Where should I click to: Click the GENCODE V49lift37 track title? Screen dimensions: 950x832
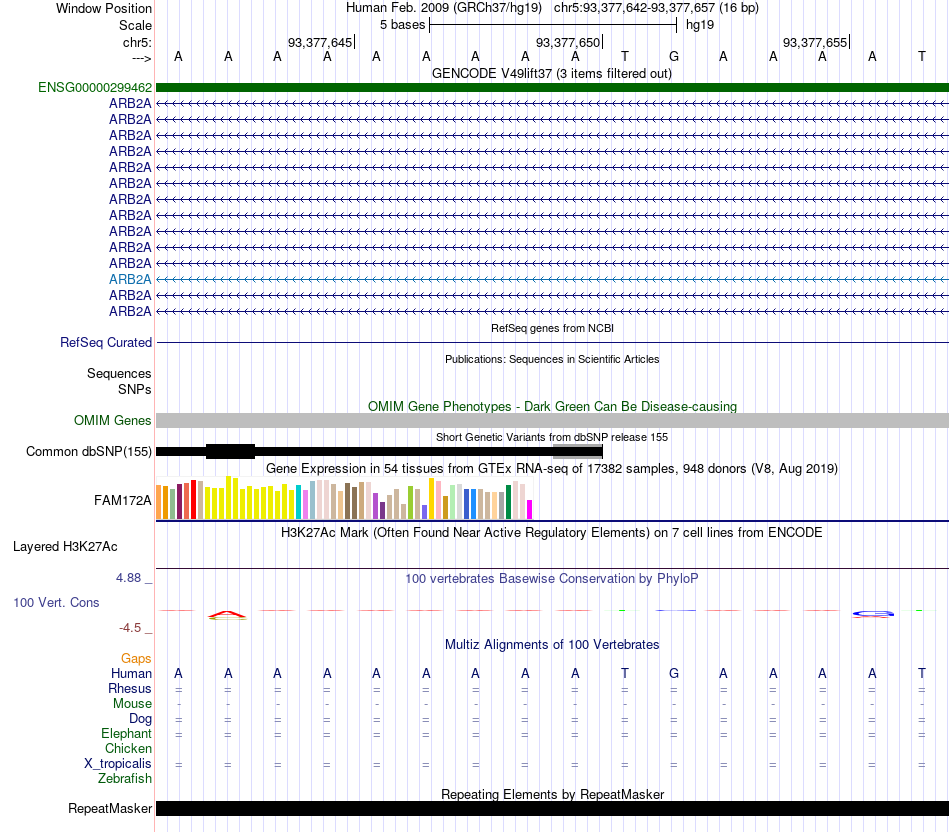552,73
